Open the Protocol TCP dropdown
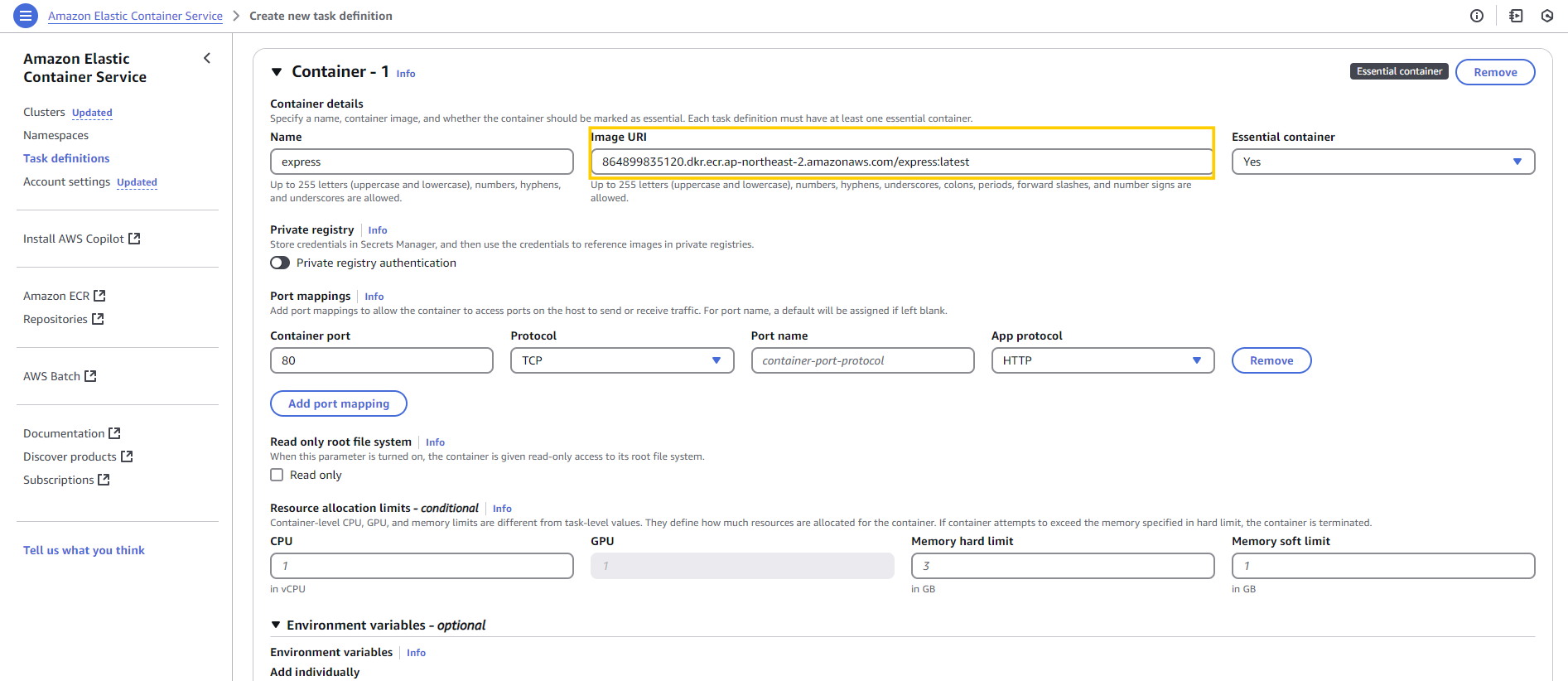 (x=622, y=360)
